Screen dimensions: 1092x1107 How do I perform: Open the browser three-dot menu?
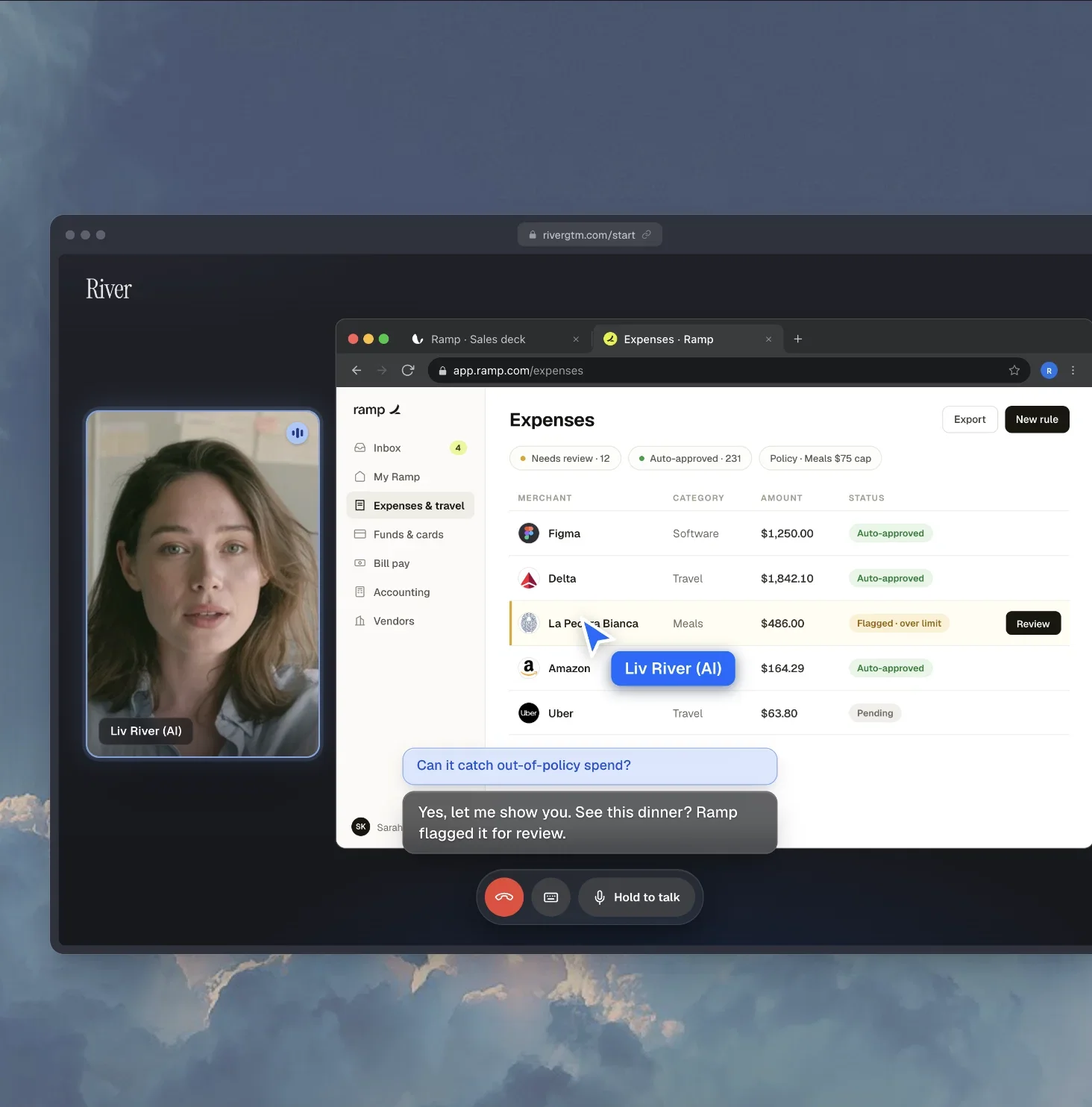pos(1073,370)
